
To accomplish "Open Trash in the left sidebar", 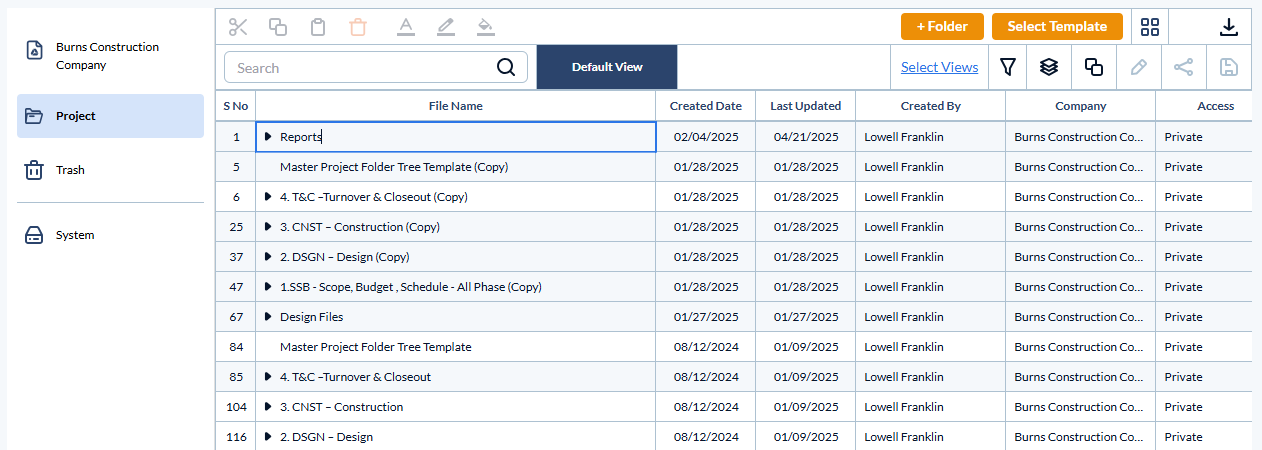I will pyautogui.click(x=70, y=170).
